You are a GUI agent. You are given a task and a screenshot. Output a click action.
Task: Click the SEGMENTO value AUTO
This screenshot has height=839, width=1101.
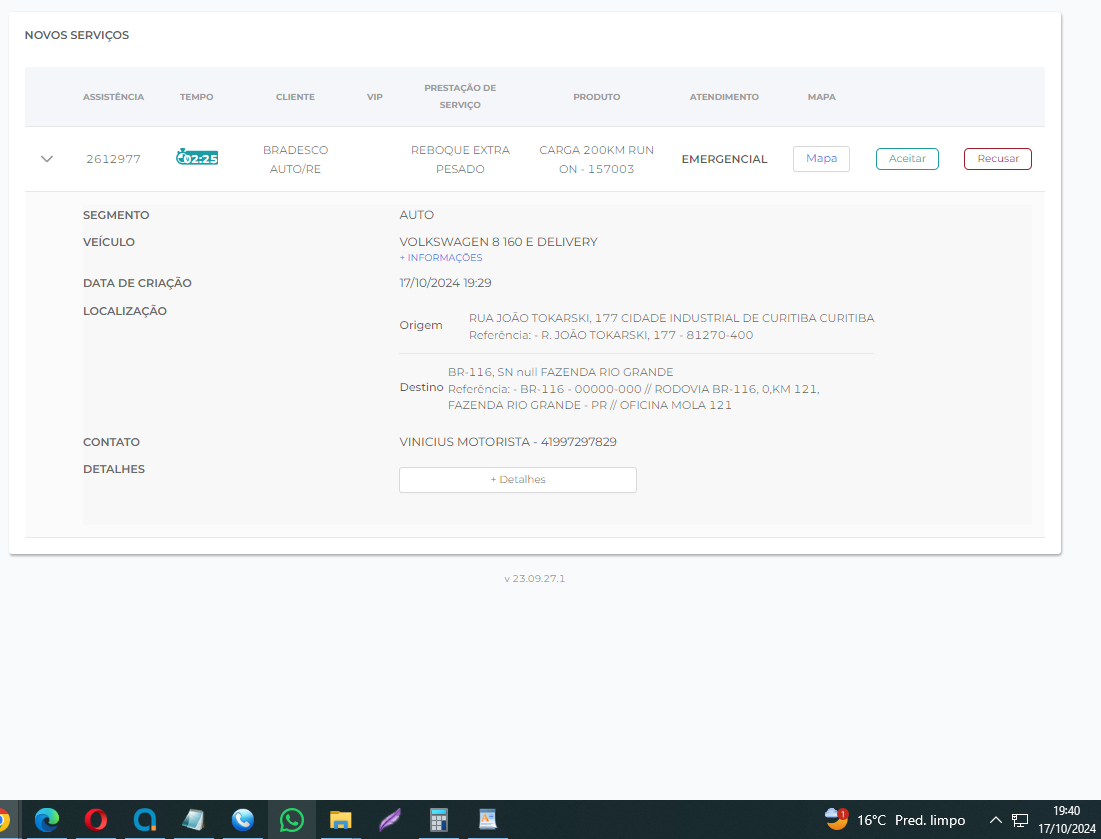click(x=417, y=215)
